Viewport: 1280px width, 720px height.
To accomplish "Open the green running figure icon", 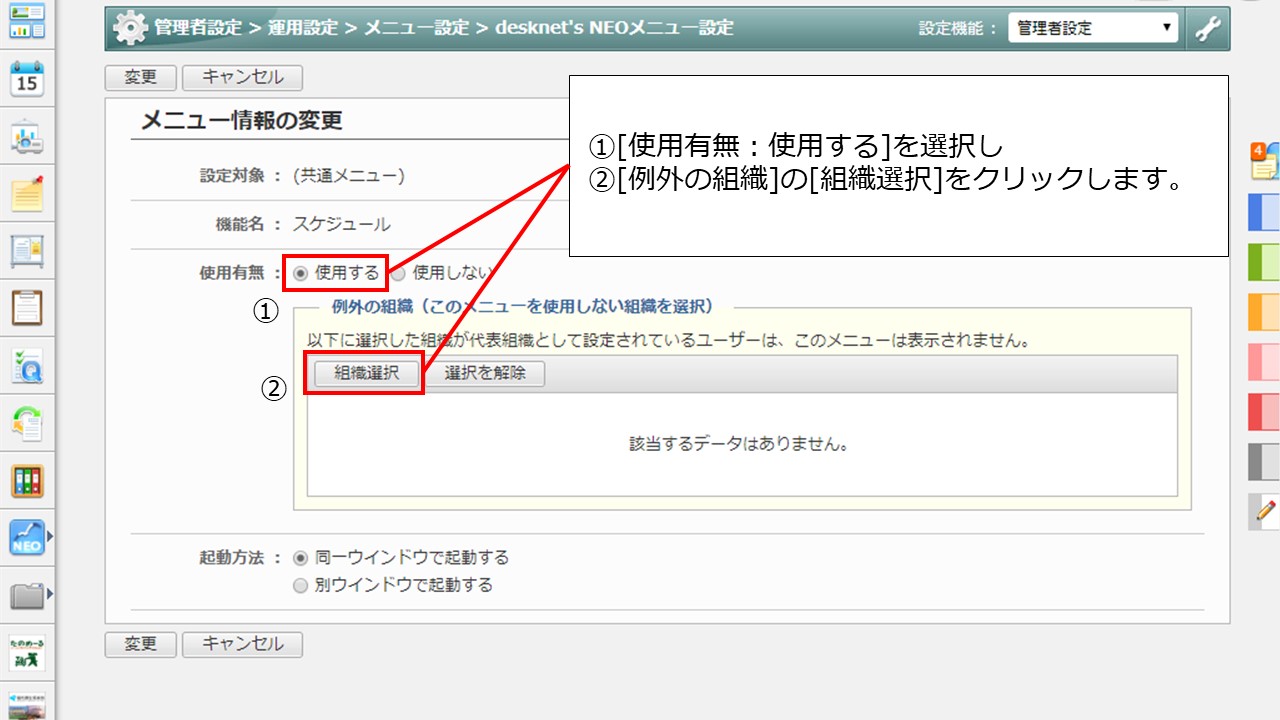I will [27, 653].
